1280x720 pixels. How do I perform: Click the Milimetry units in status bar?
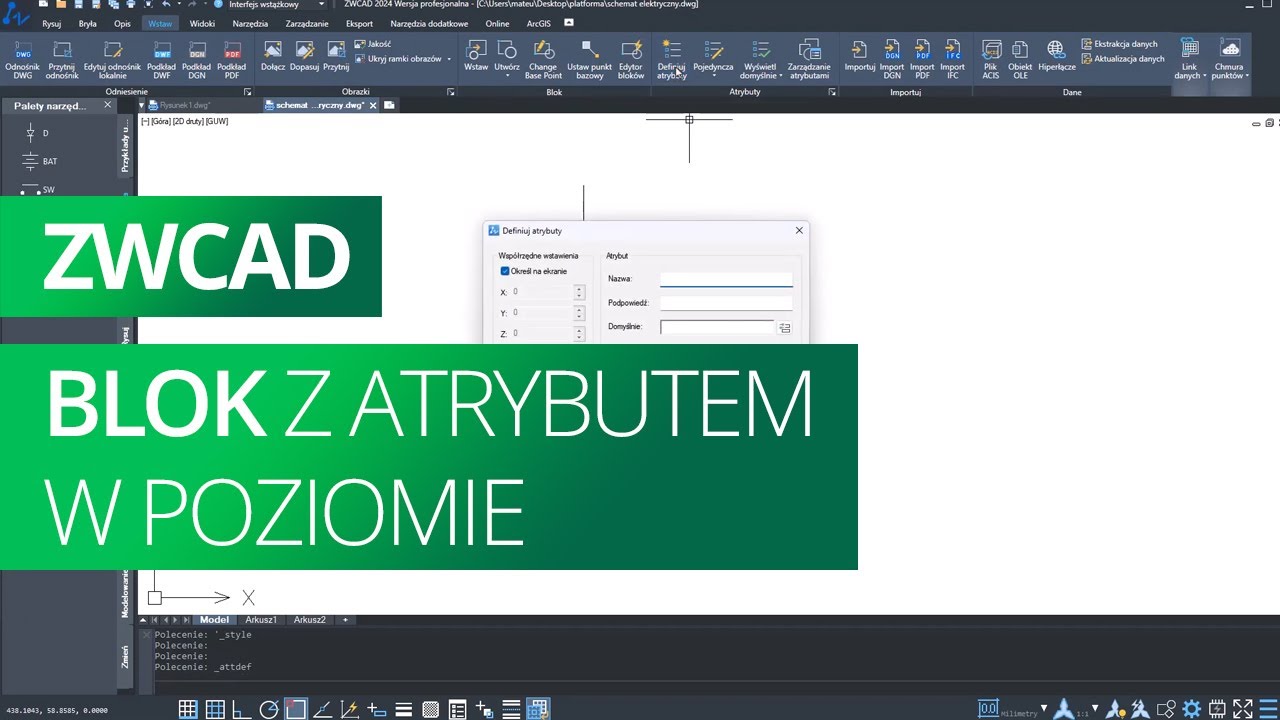pyautogui.click(x=1018, y=714)
